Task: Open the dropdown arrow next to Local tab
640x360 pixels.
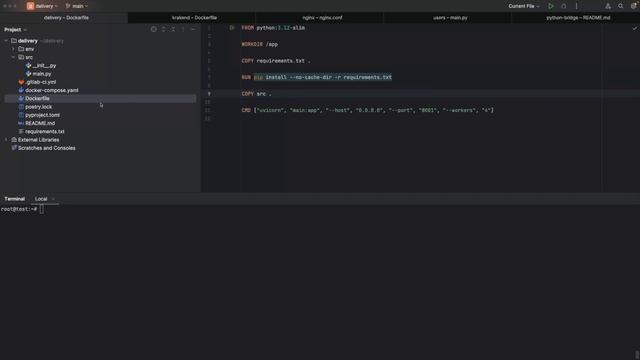Action: tap(53, 199)
